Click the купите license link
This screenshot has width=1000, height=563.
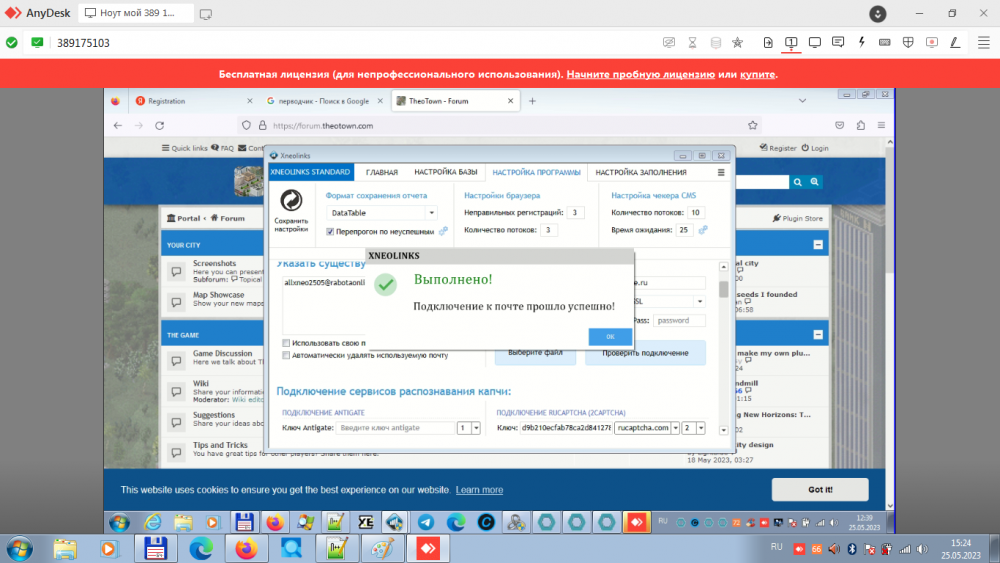pos(758,74)
